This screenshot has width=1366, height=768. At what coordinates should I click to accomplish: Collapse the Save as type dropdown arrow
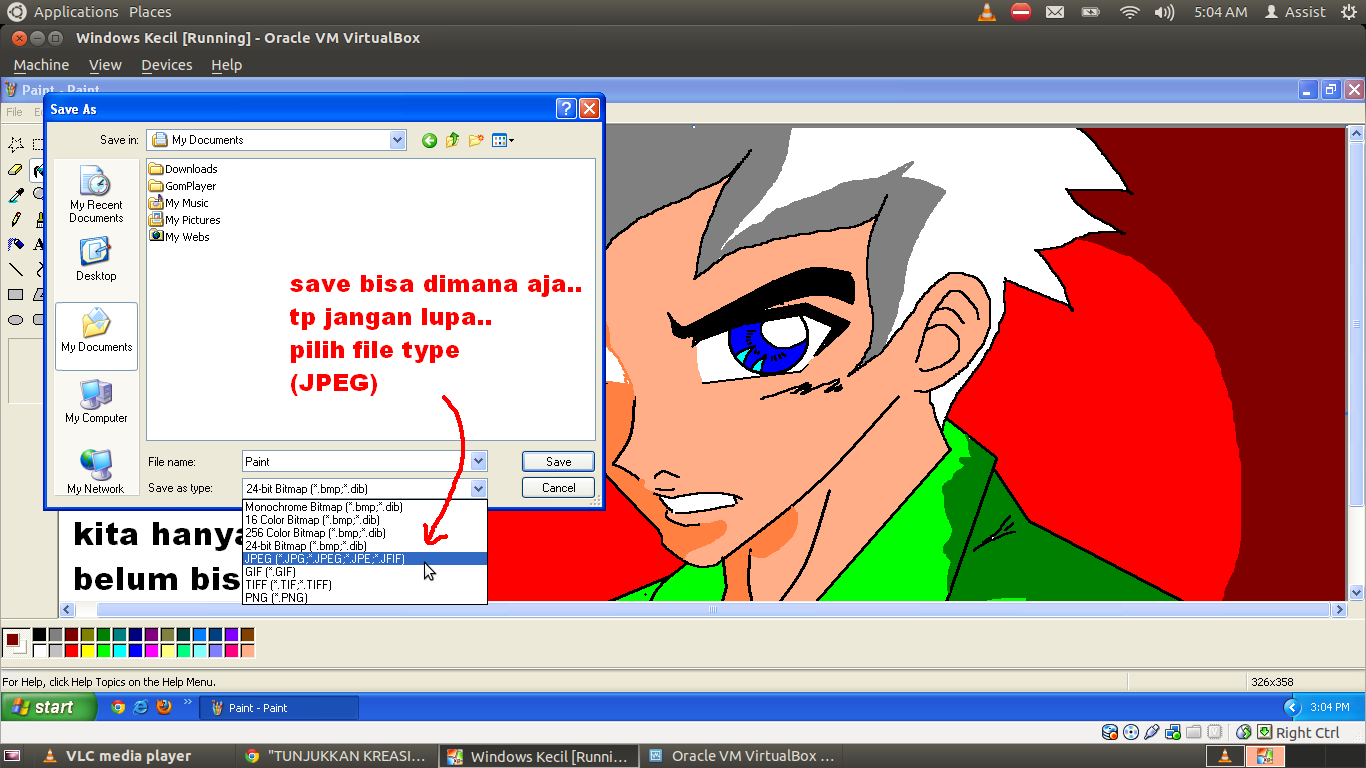478,488
